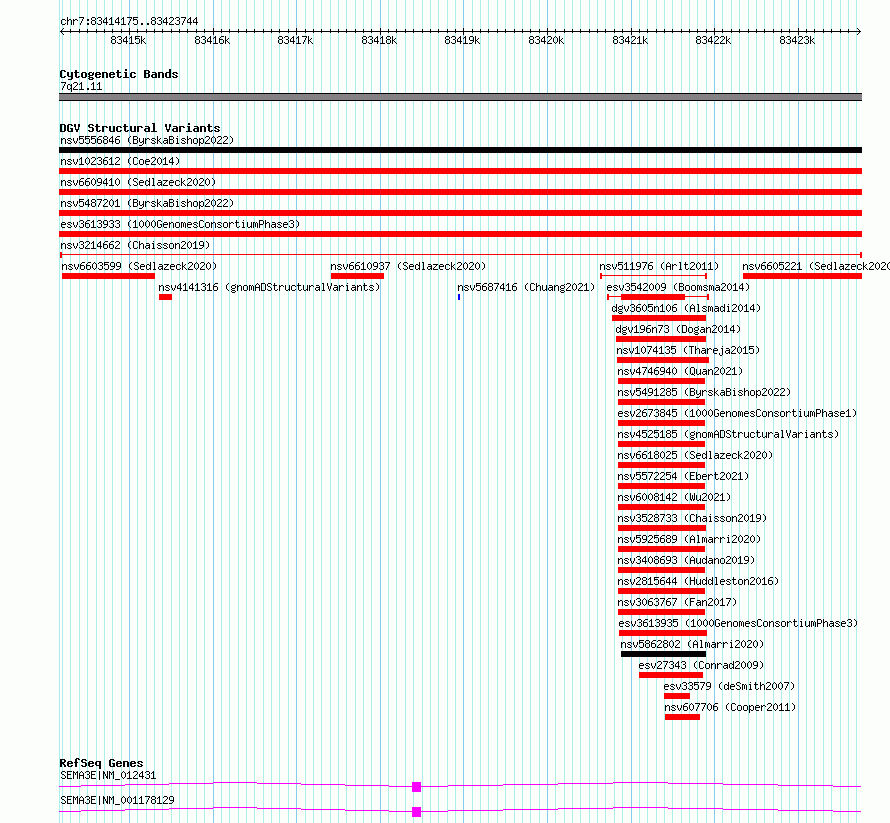Click the esv3542009 (Boomsma2014) variant bar
Viewport: 890px width, 823px height.
pyautogui.click(x=658, y=297)
